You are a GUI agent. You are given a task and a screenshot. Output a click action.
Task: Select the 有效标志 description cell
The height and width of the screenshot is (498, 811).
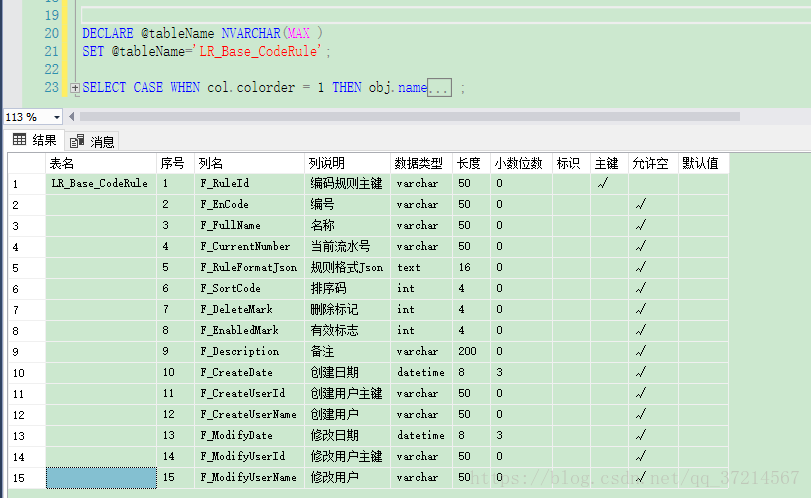(348, 330)
